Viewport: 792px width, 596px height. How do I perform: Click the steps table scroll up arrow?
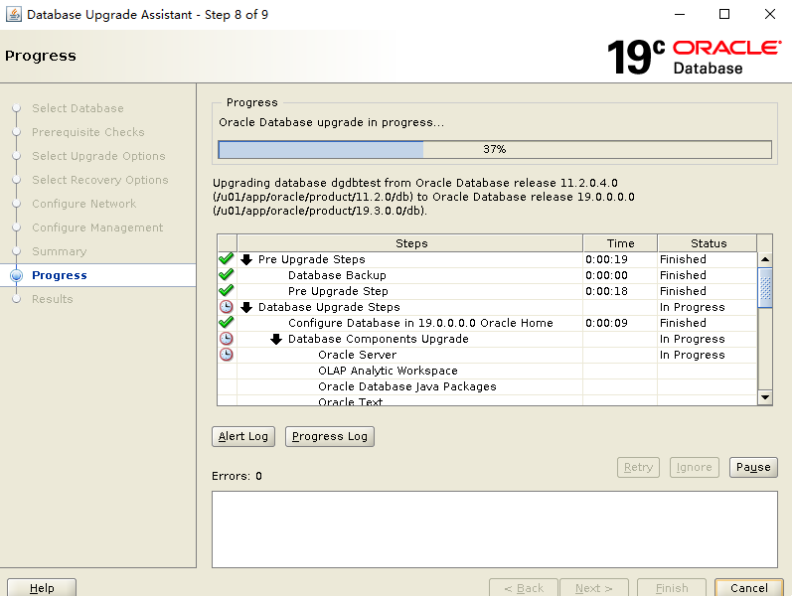765,260
